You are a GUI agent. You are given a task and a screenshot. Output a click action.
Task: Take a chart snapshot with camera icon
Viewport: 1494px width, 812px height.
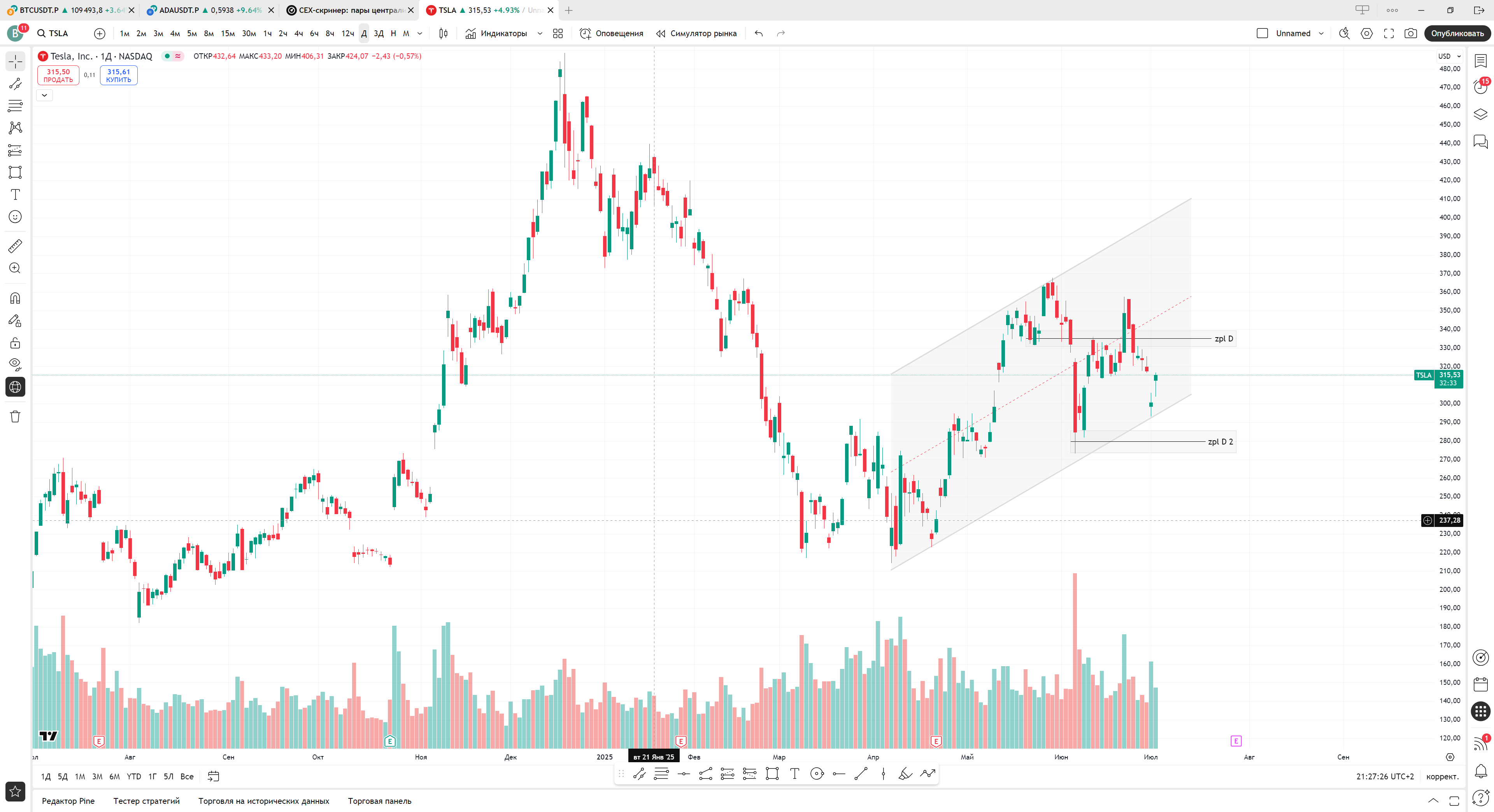(1410, 33)
